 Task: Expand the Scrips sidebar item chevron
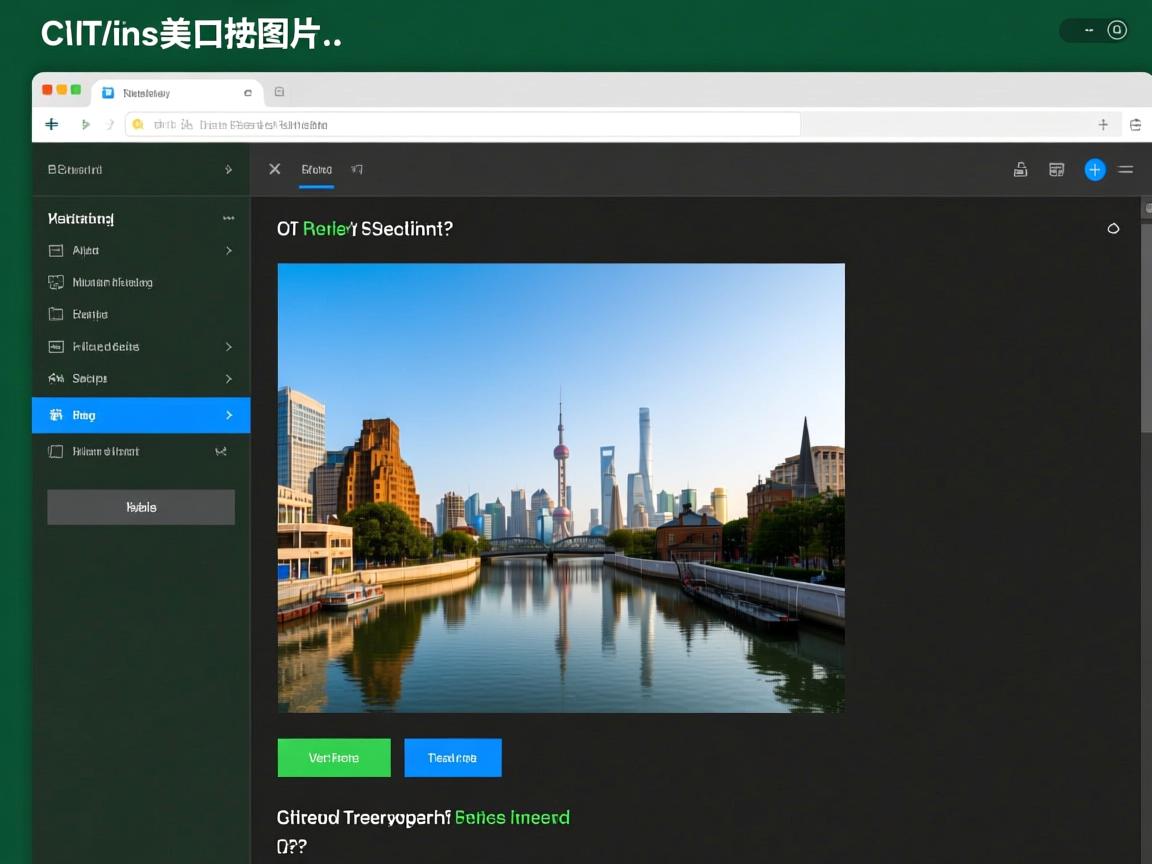coord(229,379)
